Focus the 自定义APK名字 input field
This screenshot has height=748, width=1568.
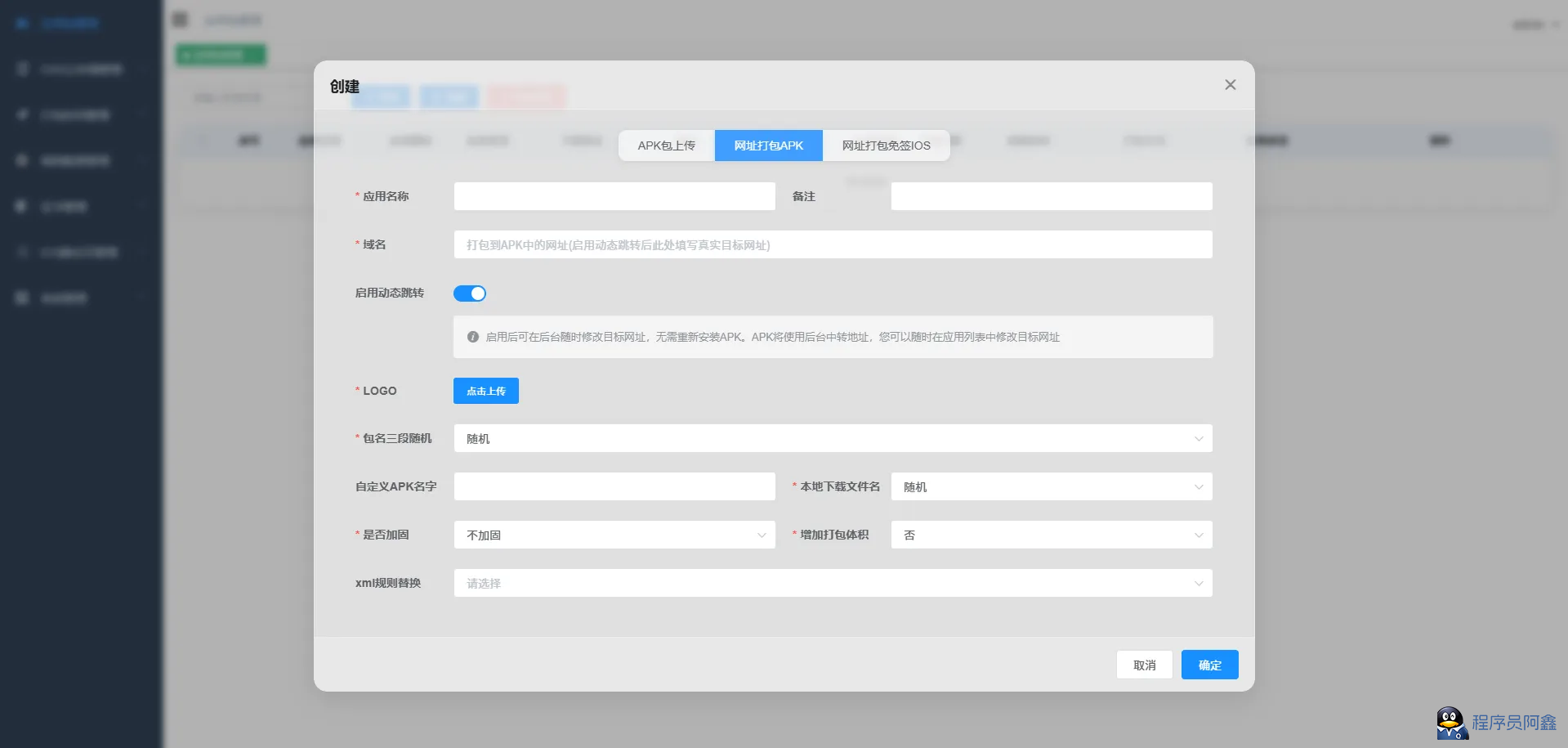[614, 487]
